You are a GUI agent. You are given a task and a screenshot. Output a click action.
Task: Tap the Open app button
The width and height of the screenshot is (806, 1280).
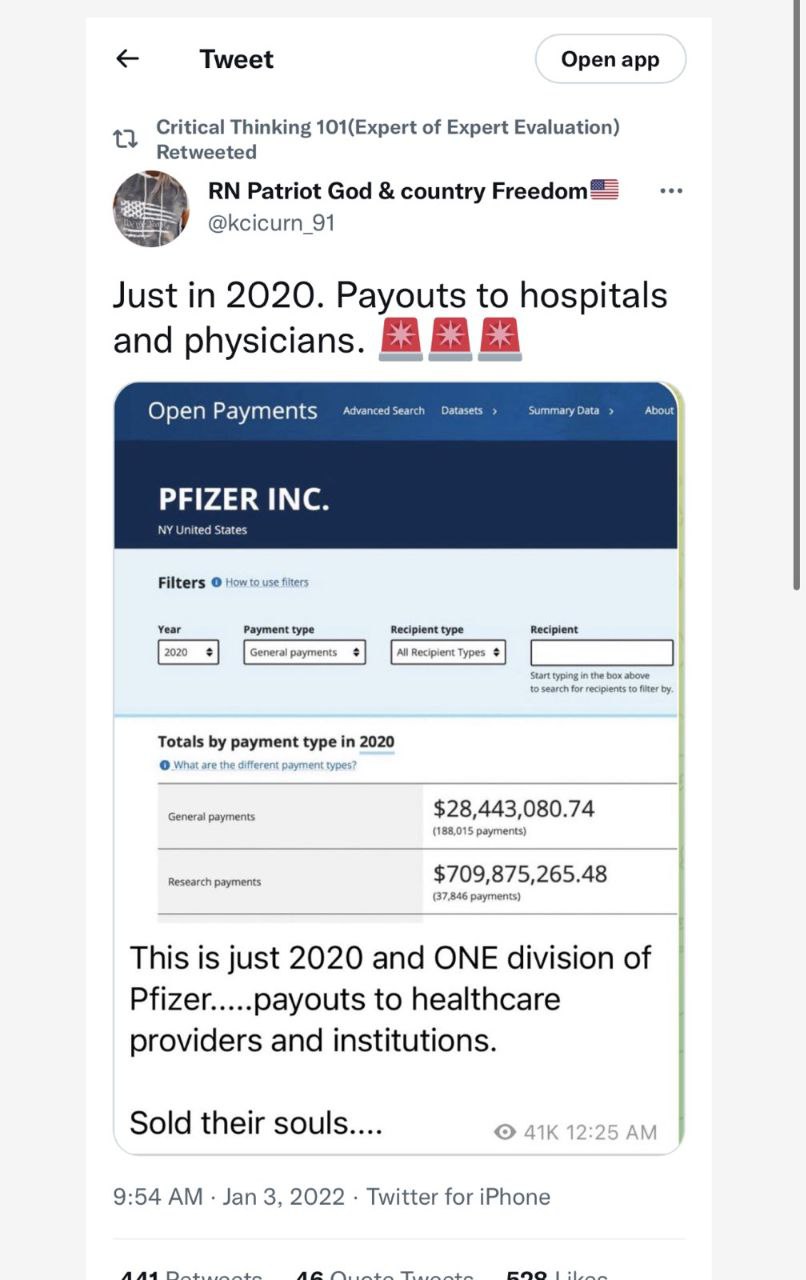click(x=610, y=59)
